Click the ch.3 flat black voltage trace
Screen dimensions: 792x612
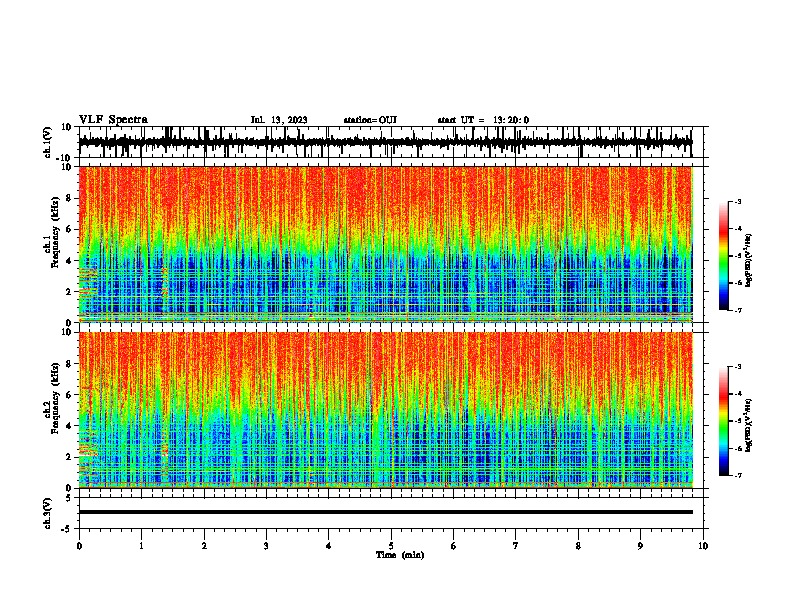386,512
